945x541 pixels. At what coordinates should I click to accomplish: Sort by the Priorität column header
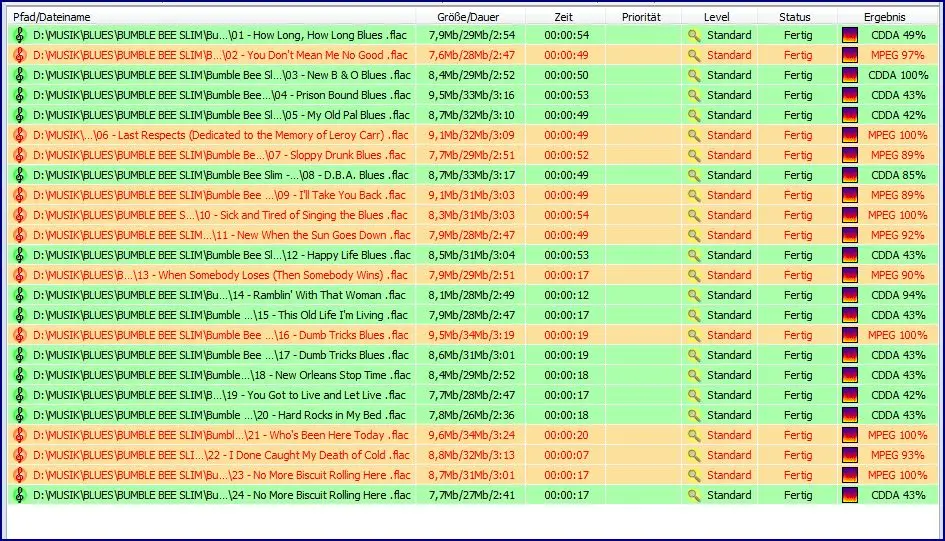(x=643, y=17)
